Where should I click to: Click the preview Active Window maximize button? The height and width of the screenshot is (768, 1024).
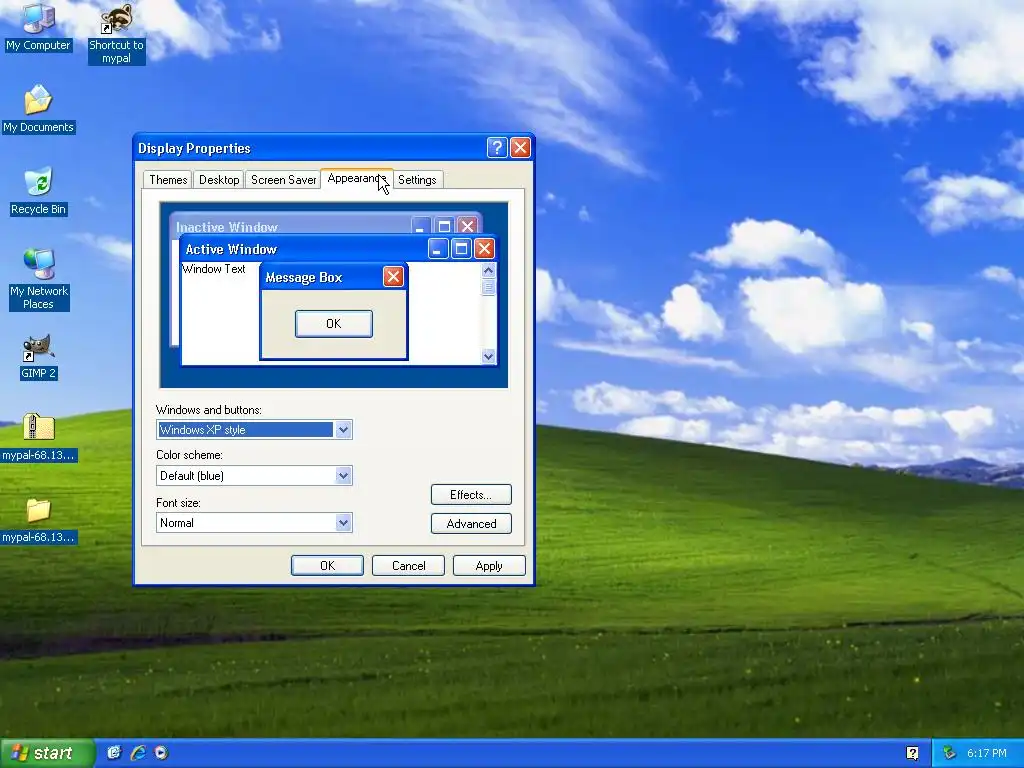[461, 249]
